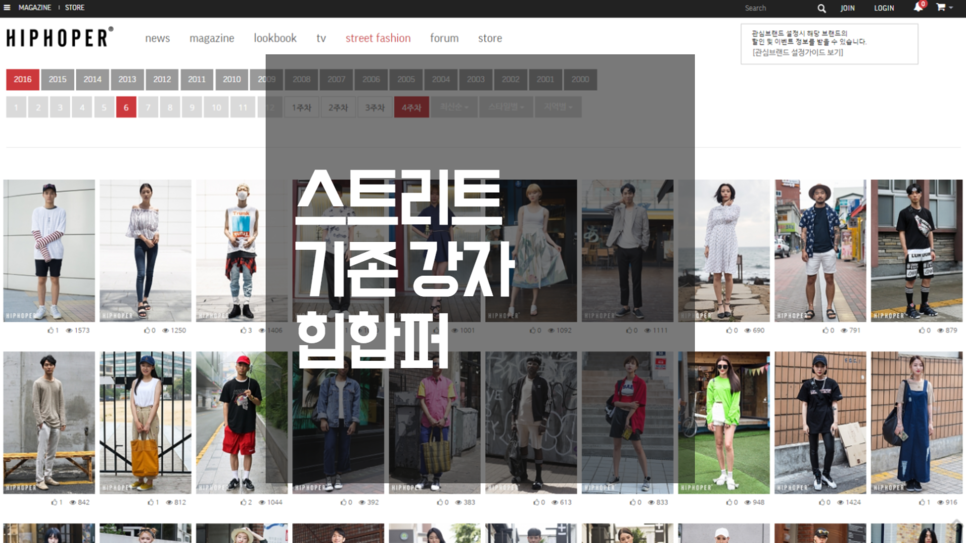Go to the store nav item
Viewport: 966px width, 543px height.
[490, 38]
